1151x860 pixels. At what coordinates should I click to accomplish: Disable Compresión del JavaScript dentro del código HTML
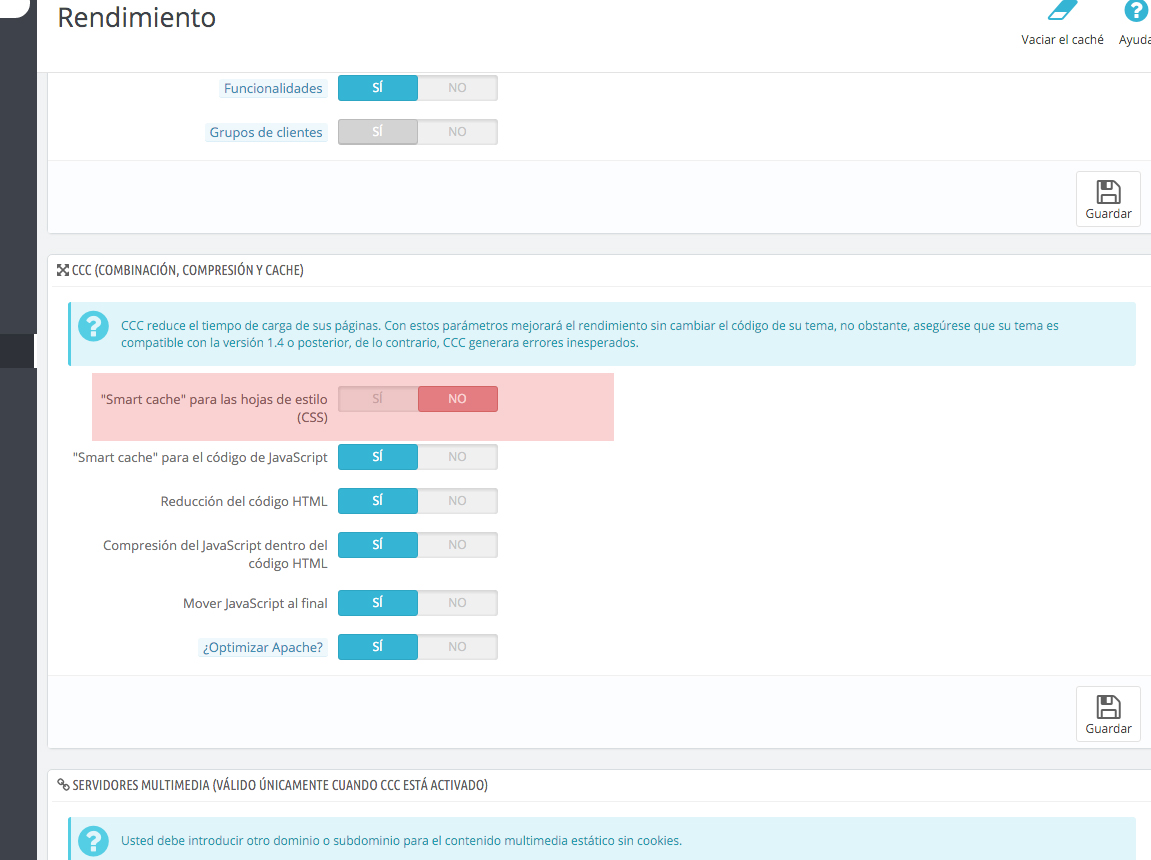[x=457, y=545]
